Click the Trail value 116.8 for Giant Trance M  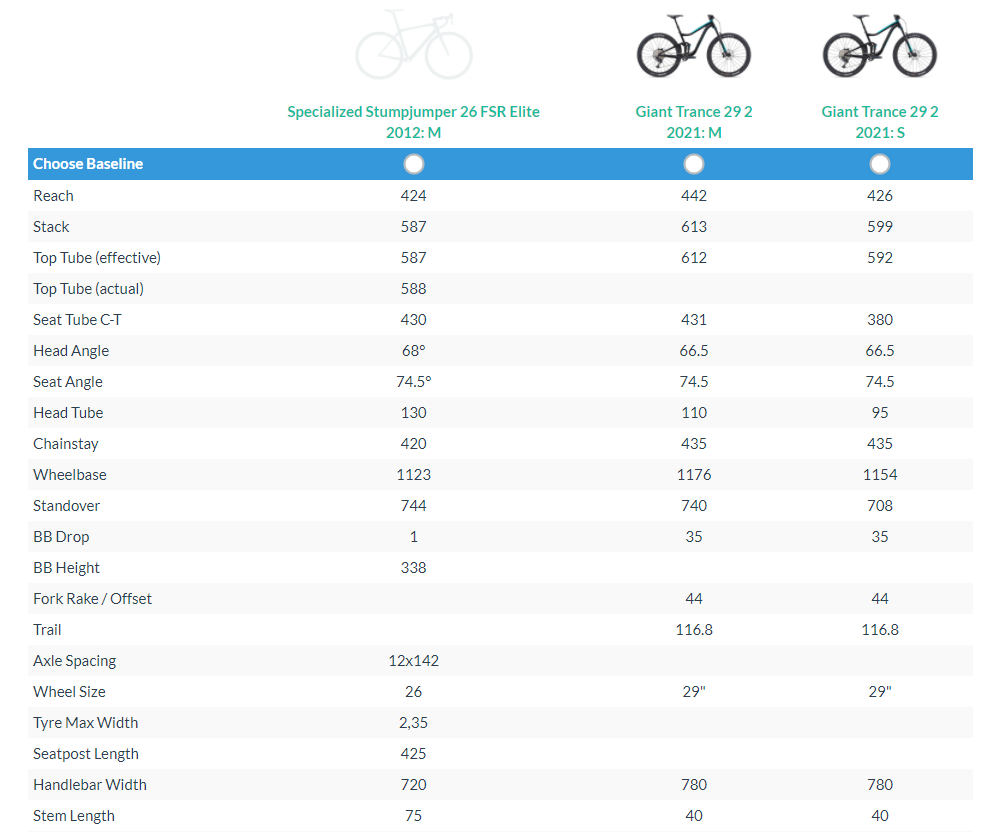click(x=694, y=630)
